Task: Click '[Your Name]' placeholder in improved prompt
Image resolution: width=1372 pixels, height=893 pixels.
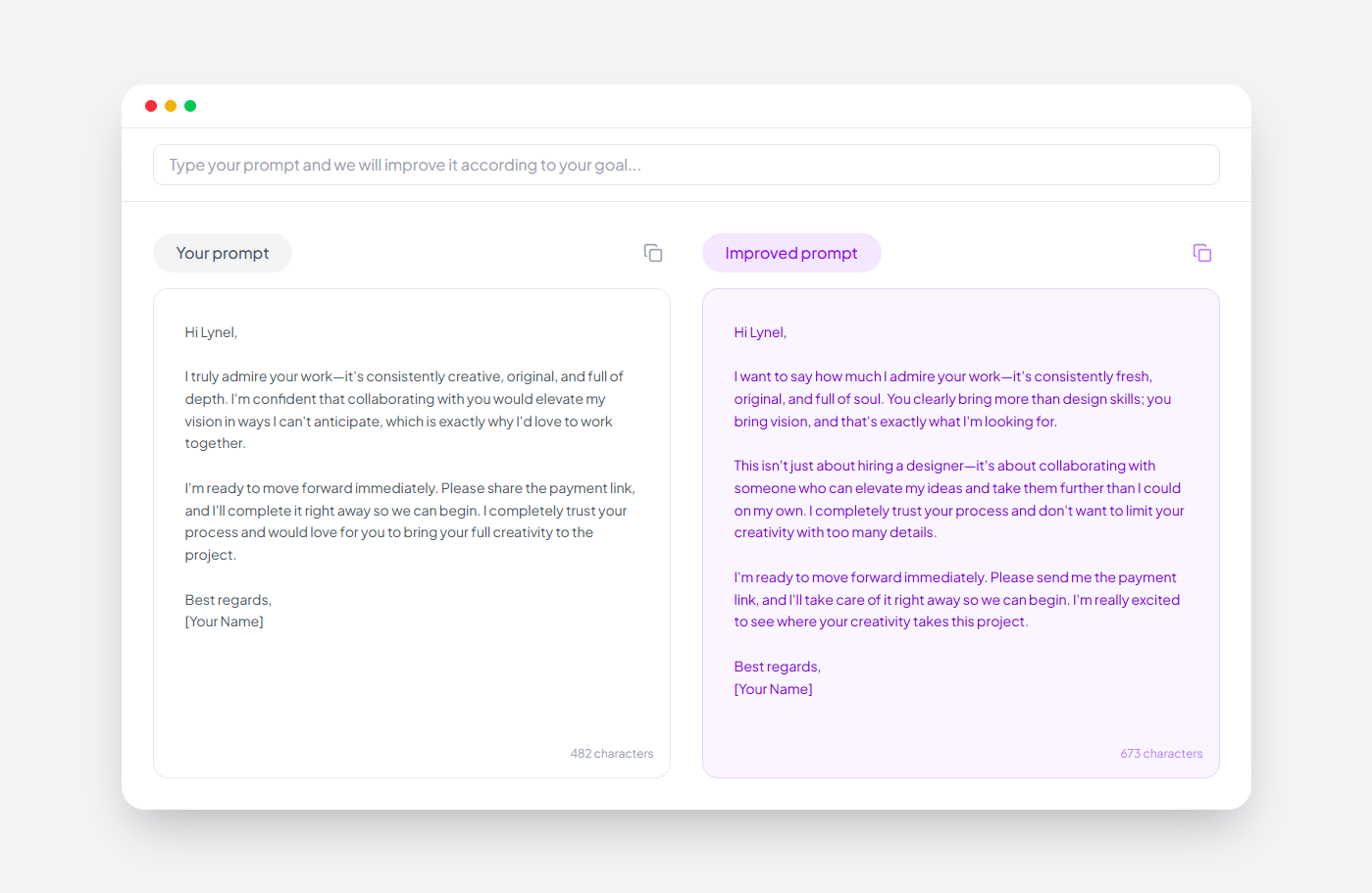Action: click(773, 689)
